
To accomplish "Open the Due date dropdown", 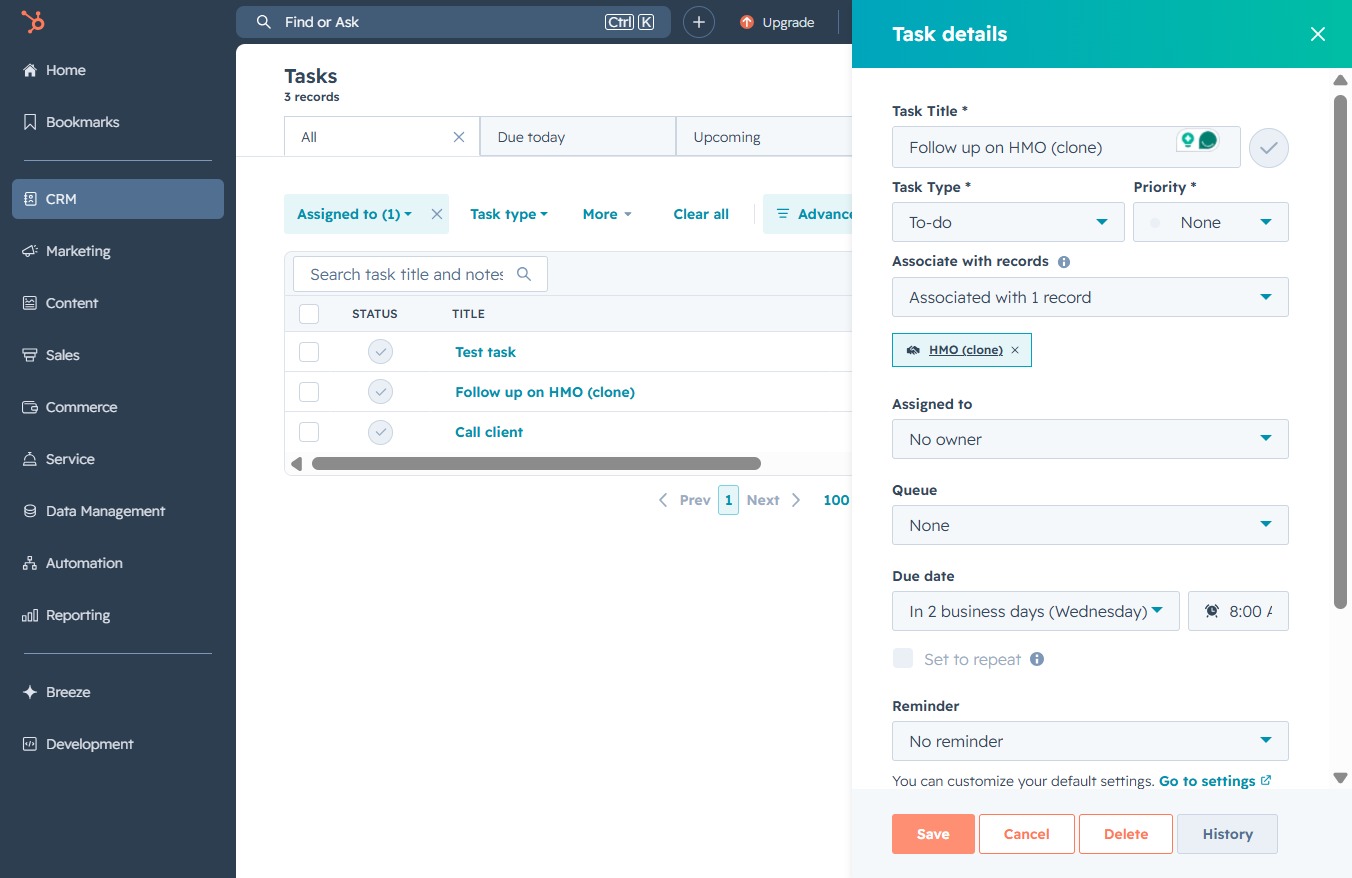I will pos(1036,611).
